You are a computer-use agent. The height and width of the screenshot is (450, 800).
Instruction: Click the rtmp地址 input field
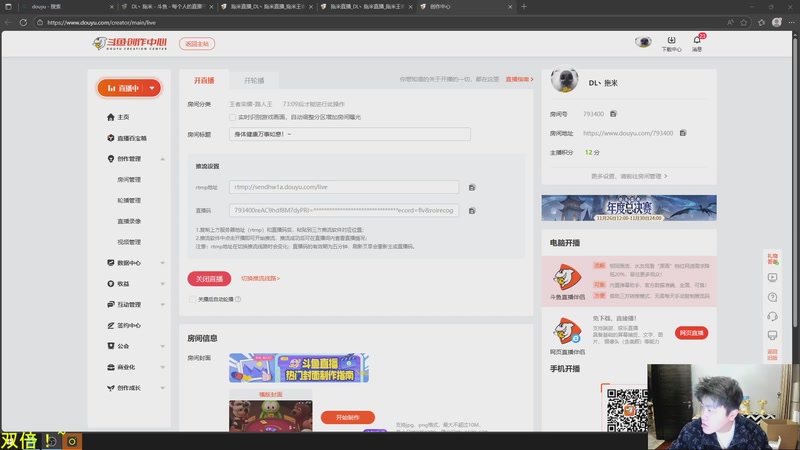[x=344, y=187]
